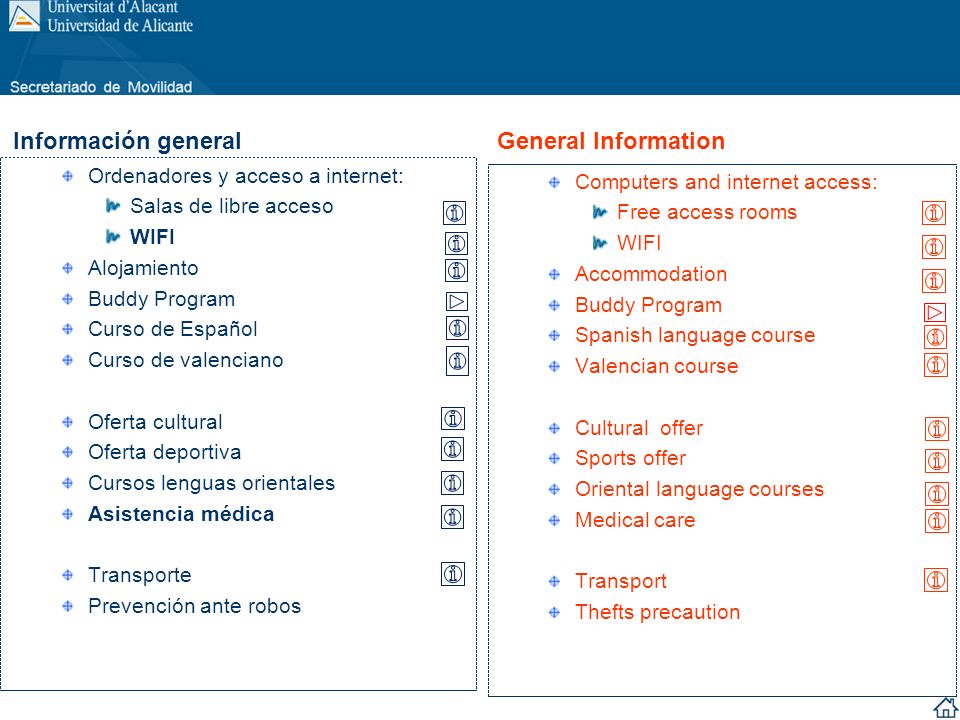960x720 pixels.
Task: Click the Thefts precaution entry
Action: (657, 612)
